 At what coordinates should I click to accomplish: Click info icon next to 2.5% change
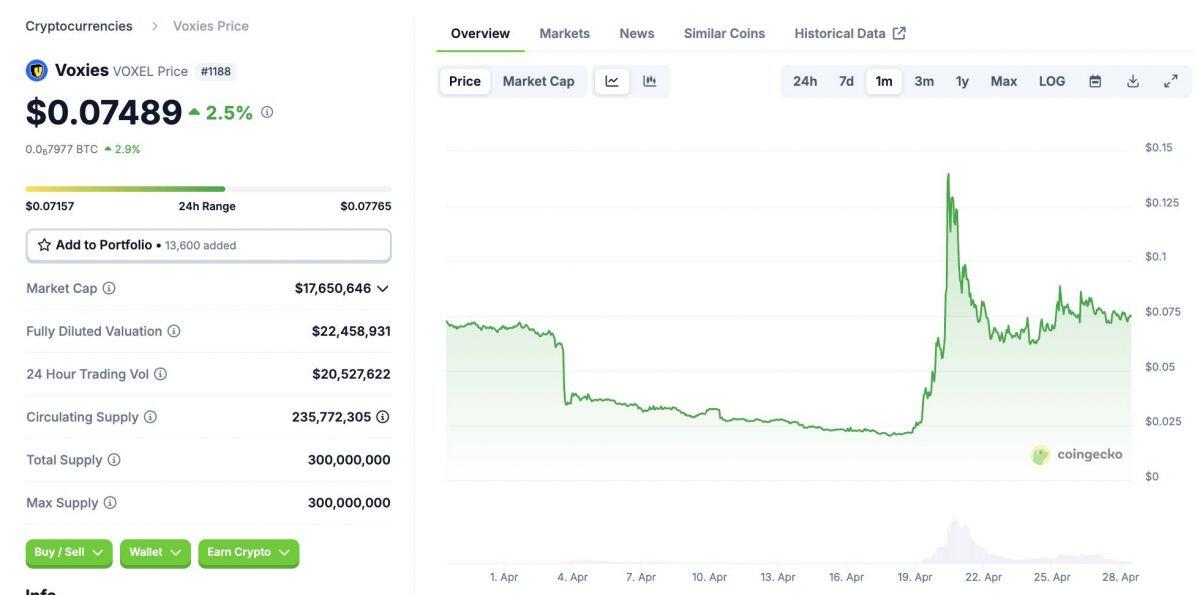click(267, 112)
